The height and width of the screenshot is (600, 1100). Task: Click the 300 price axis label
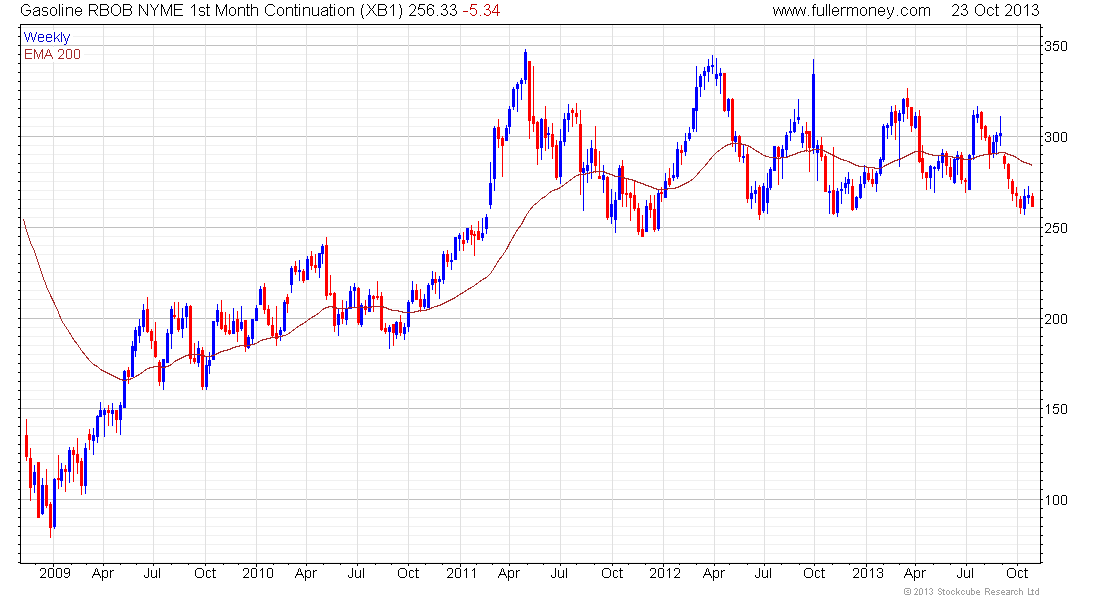(1057, 137)
